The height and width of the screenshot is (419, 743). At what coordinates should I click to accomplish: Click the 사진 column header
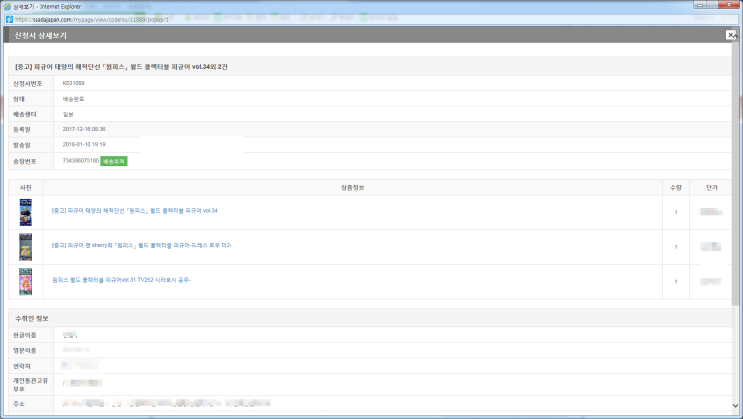pyautogui.click(x=26, y=188)
